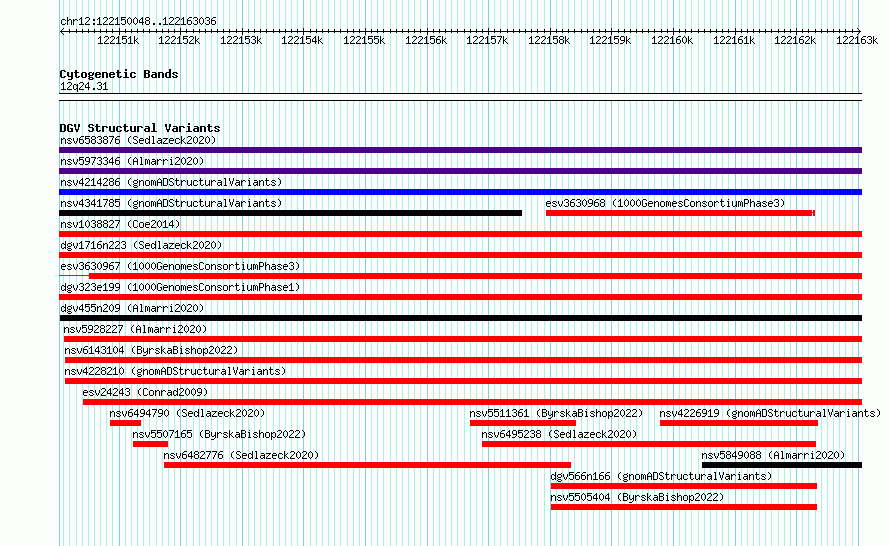Open the nsv5973346 (Almarri2020) label
This screenshot has width=890, height=546.
(132, 161)
